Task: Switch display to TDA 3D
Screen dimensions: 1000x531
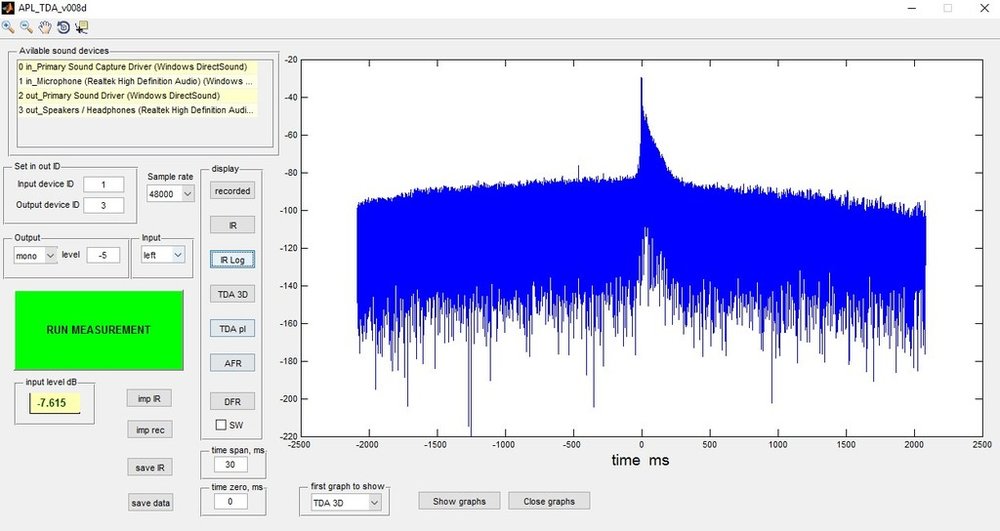Action: coord(232,294)
